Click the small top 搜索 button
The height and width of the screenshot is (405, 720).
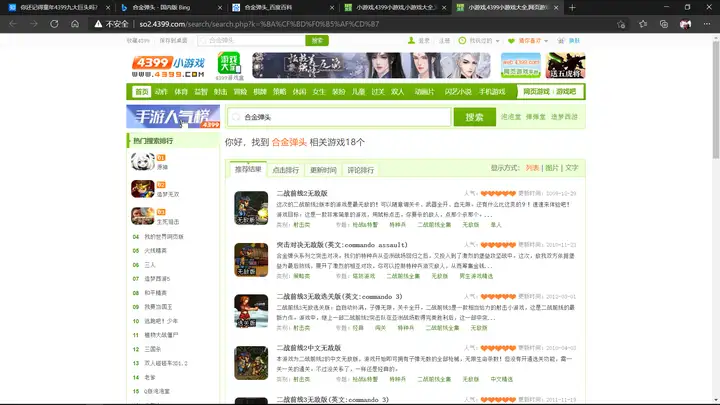pos(317,40)
